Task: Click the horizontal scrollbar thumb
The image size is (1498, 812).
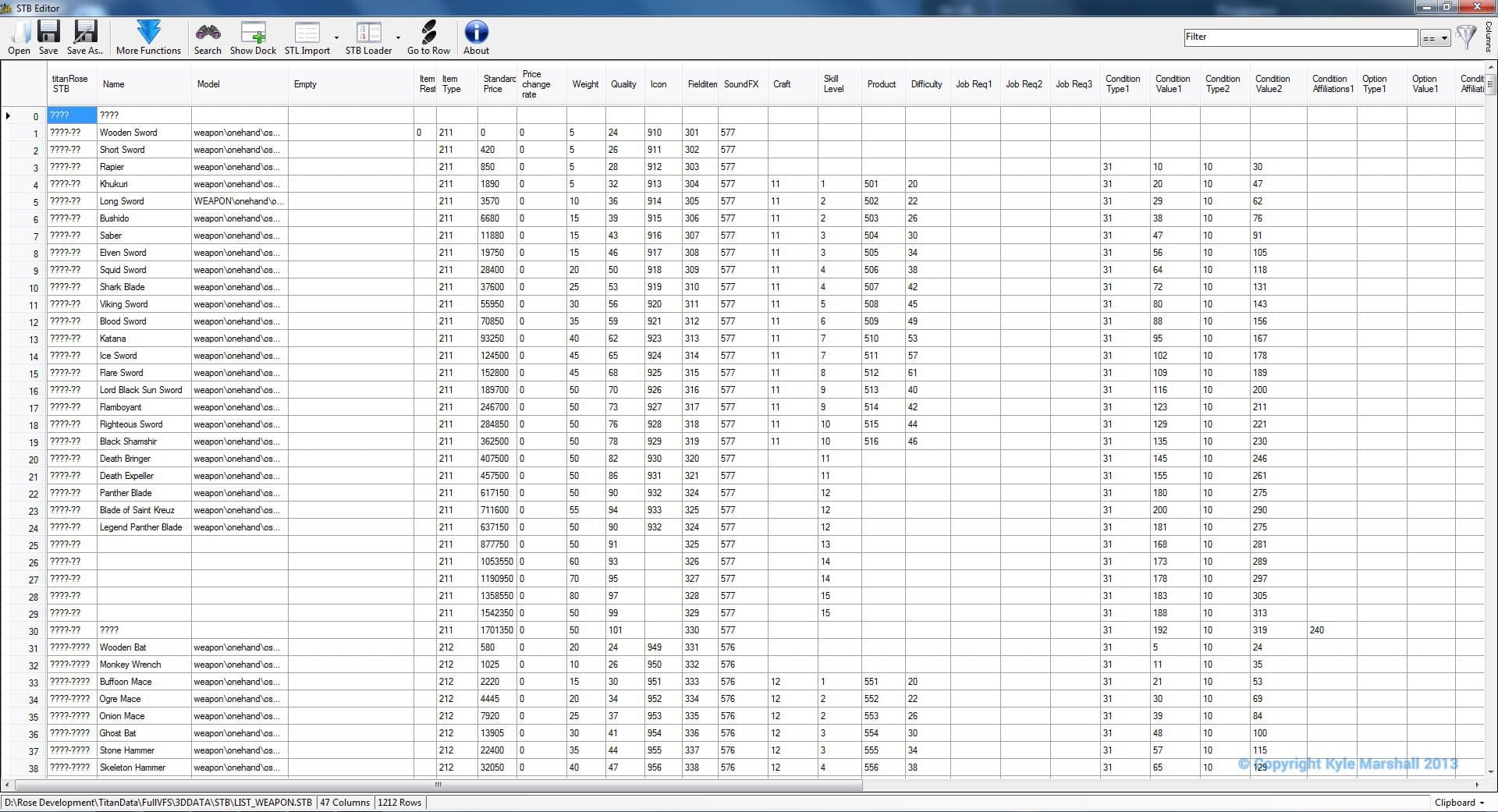Action: (x=438, y=785)
